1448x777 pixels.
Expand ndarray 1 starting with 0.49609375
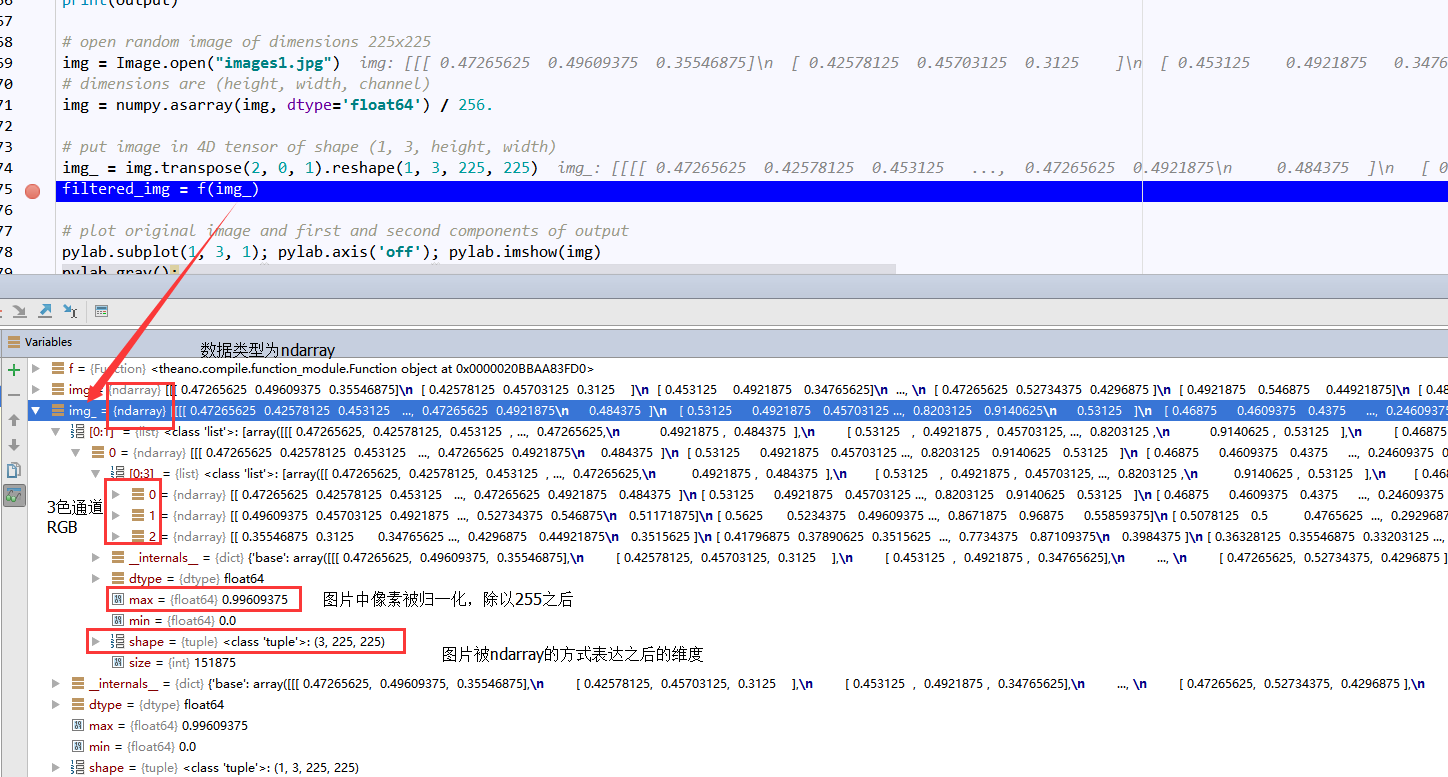pos(115,515)
